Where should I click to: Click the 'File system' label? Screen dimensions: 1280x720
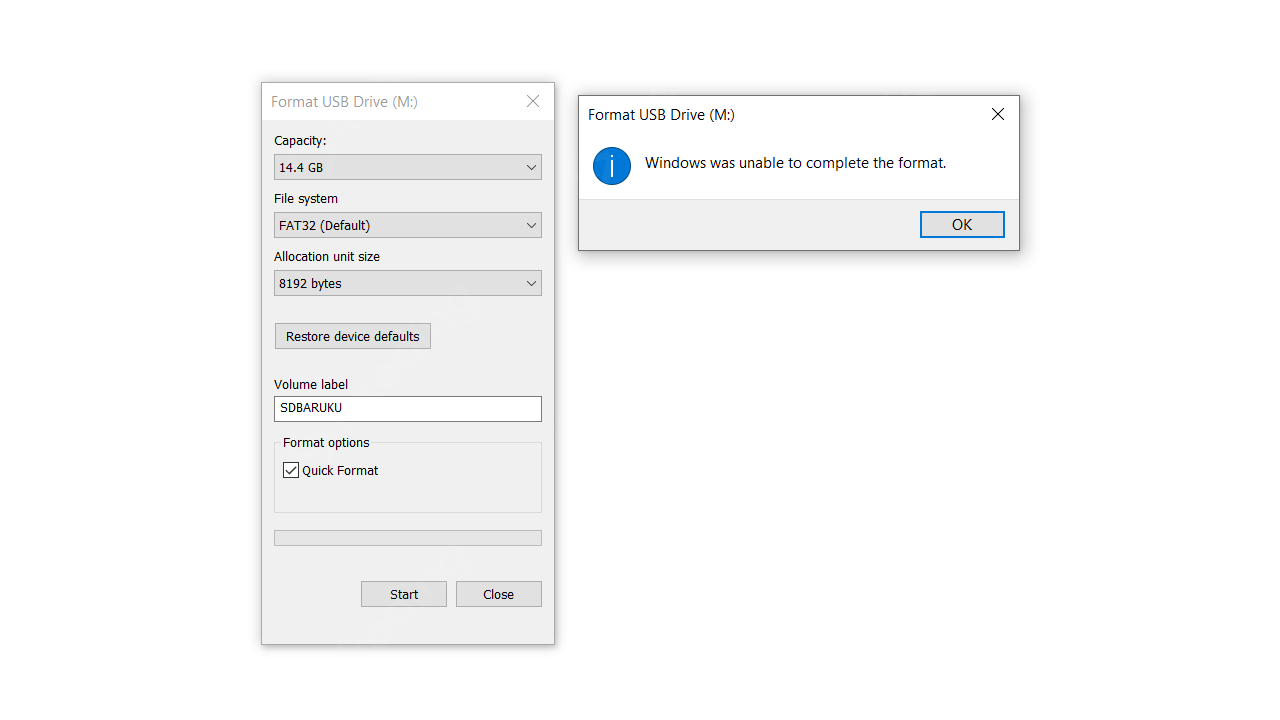[x=306, y=199]
